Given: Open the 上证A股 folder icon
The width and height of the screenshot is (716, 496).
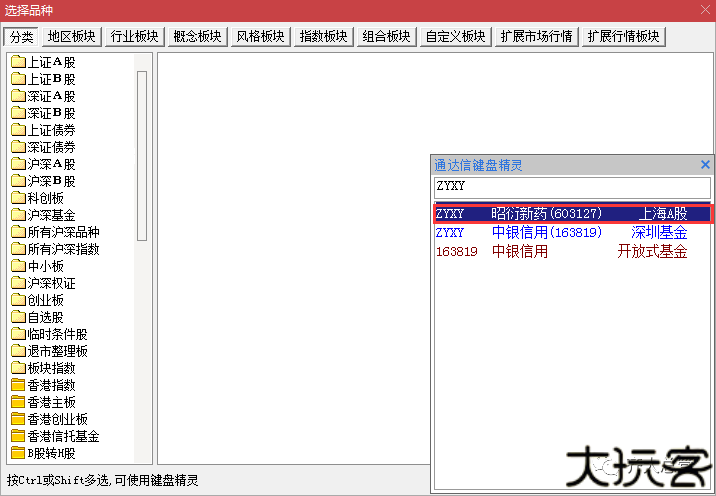Looking at the screenshot, I should (x=18, y=62).
